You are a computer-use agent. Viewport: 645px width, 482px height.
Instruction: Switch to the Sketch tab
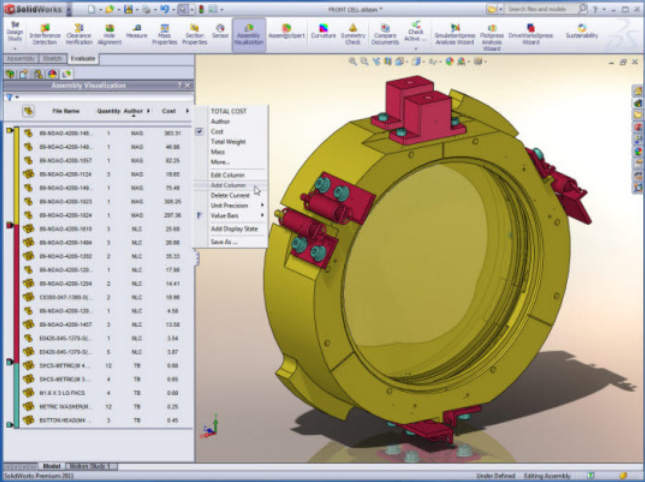coord(52,59)
